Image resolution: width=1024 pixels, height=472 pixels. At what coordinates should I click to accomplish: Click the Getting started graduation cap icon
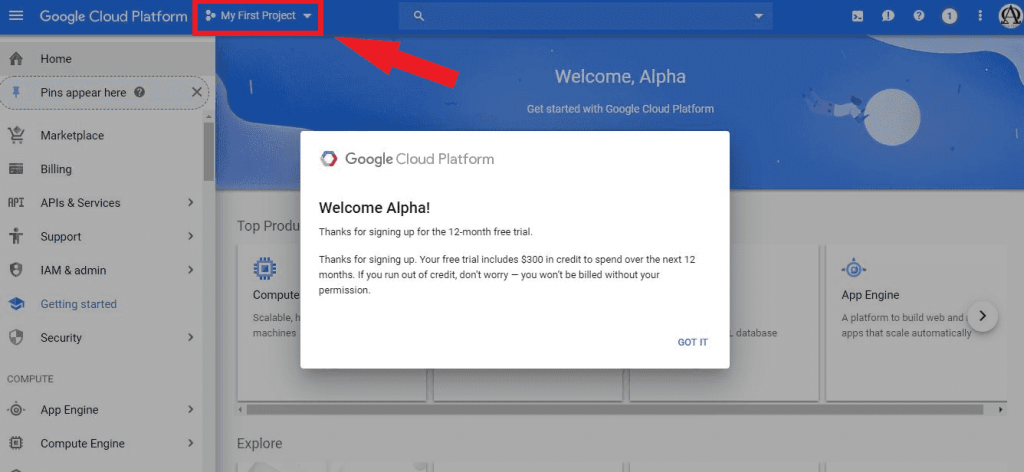(x=16, y=304)
